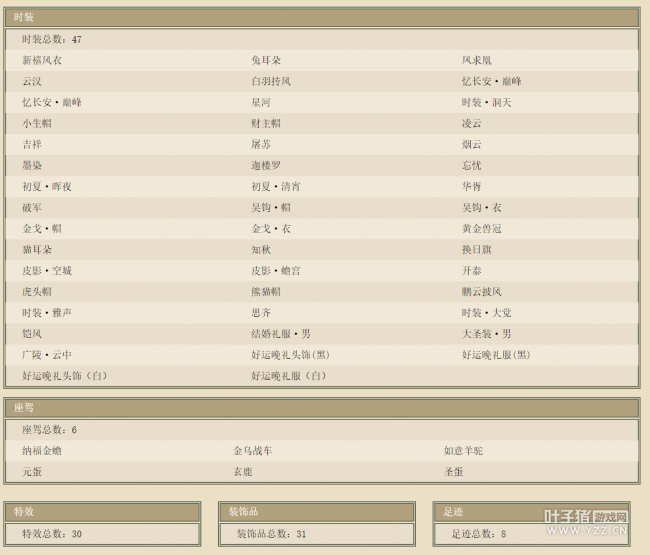The width and height of the screenshot is (650, 555).
Task: Click the 白羽抟风 costume item
Action: pos(271,82)
